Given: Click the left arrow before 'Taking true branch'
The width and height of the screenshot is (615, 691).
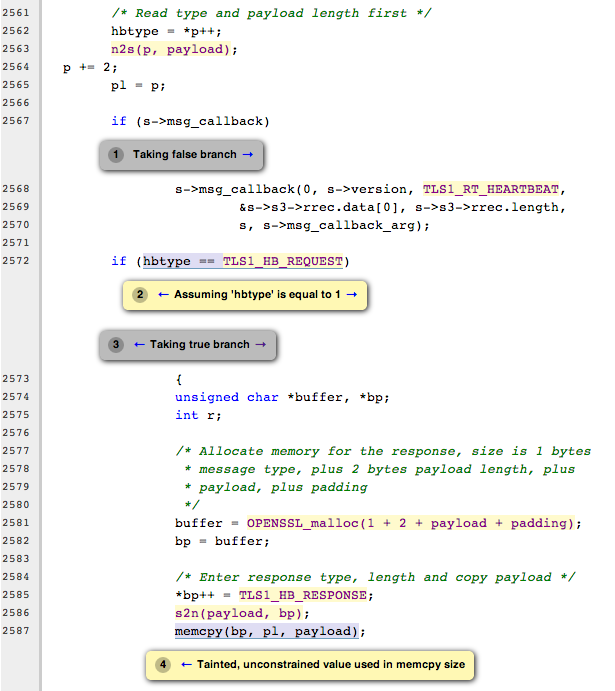Looking at the screenshot, I should coord(139,344).
